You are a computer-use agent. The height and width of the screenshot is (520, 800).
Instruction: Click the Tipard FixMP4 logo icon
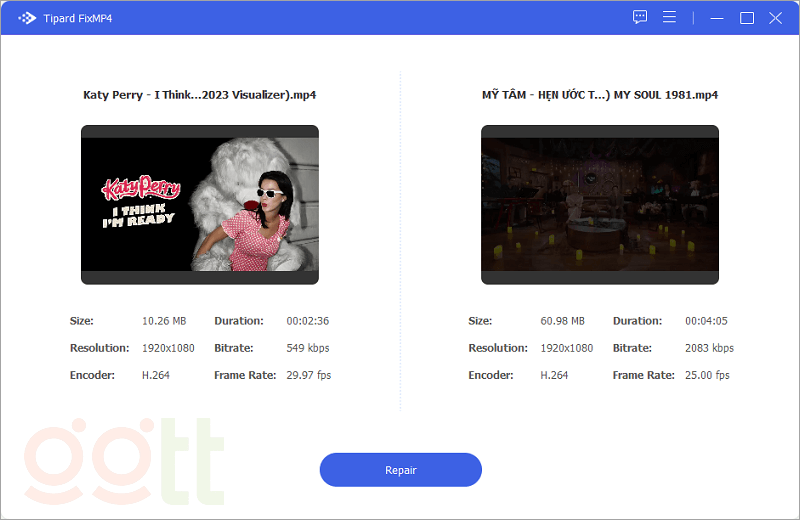[x=27, y=18]
